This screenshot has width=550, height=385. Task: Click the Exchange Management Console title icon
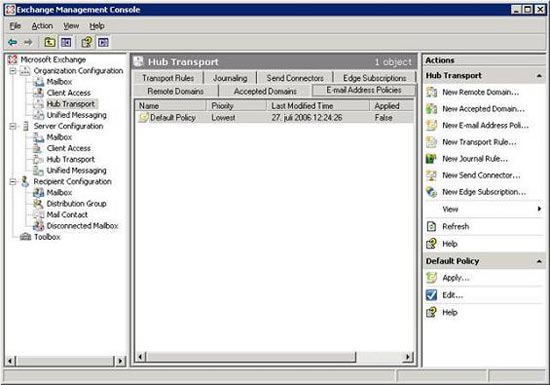(11, 10)
